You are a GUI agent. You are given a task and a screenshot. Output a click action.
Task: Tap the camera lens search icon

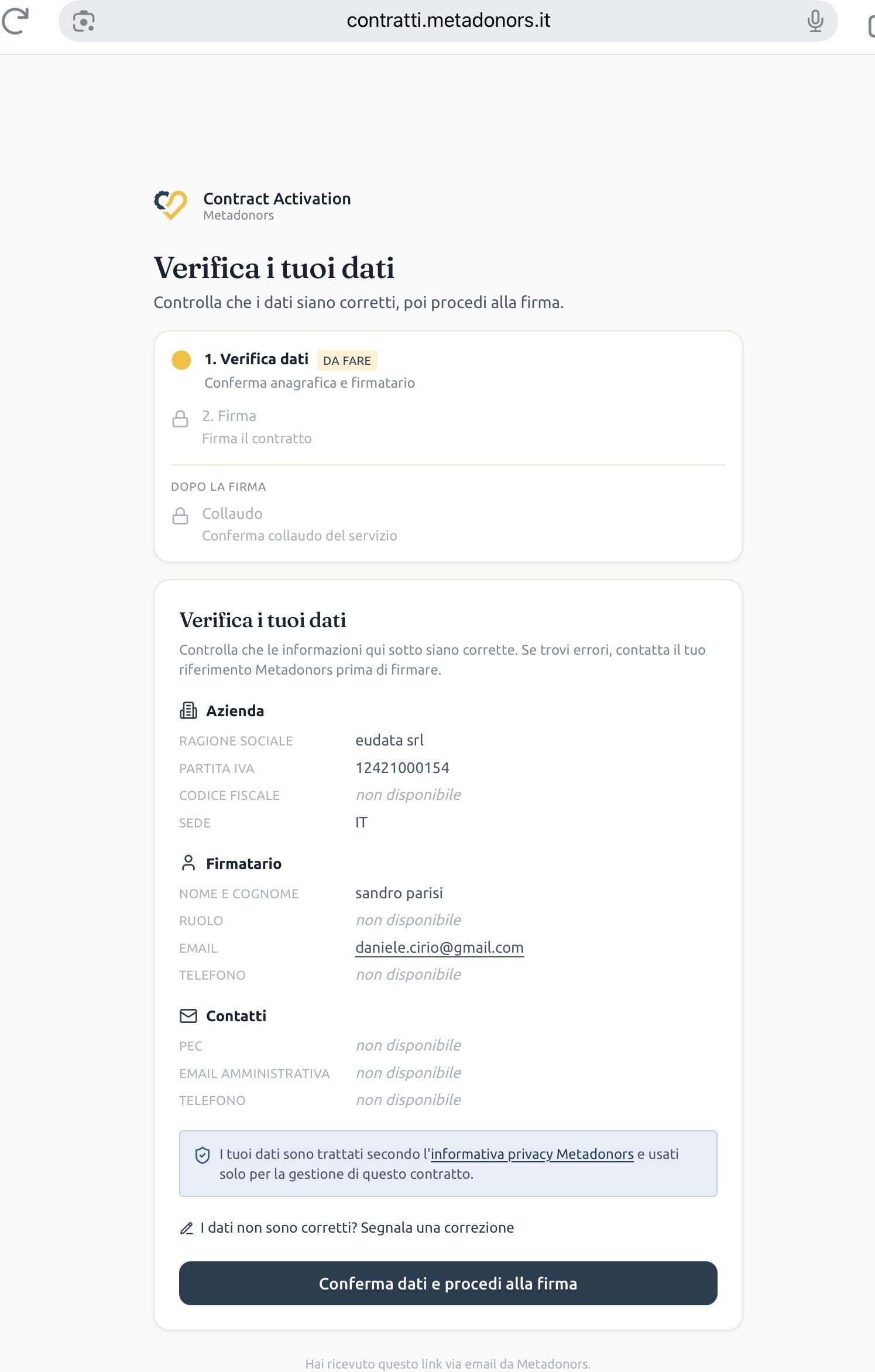tap(84, 22)
